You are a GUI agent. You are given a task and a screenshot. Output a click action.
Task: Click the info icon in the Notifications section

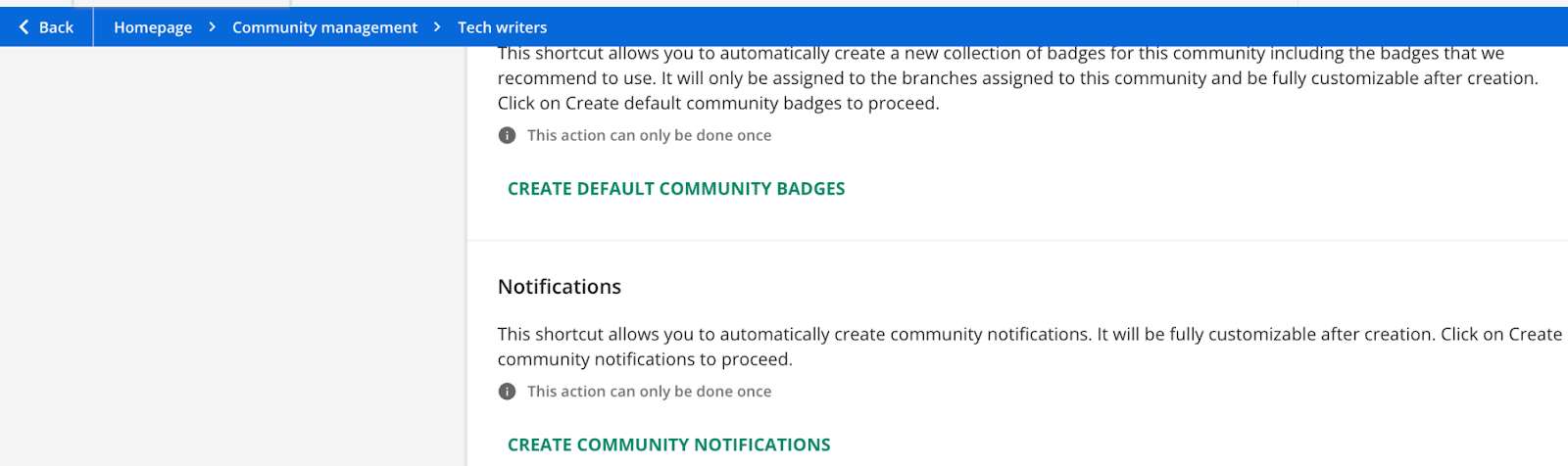tap(507, 392)
